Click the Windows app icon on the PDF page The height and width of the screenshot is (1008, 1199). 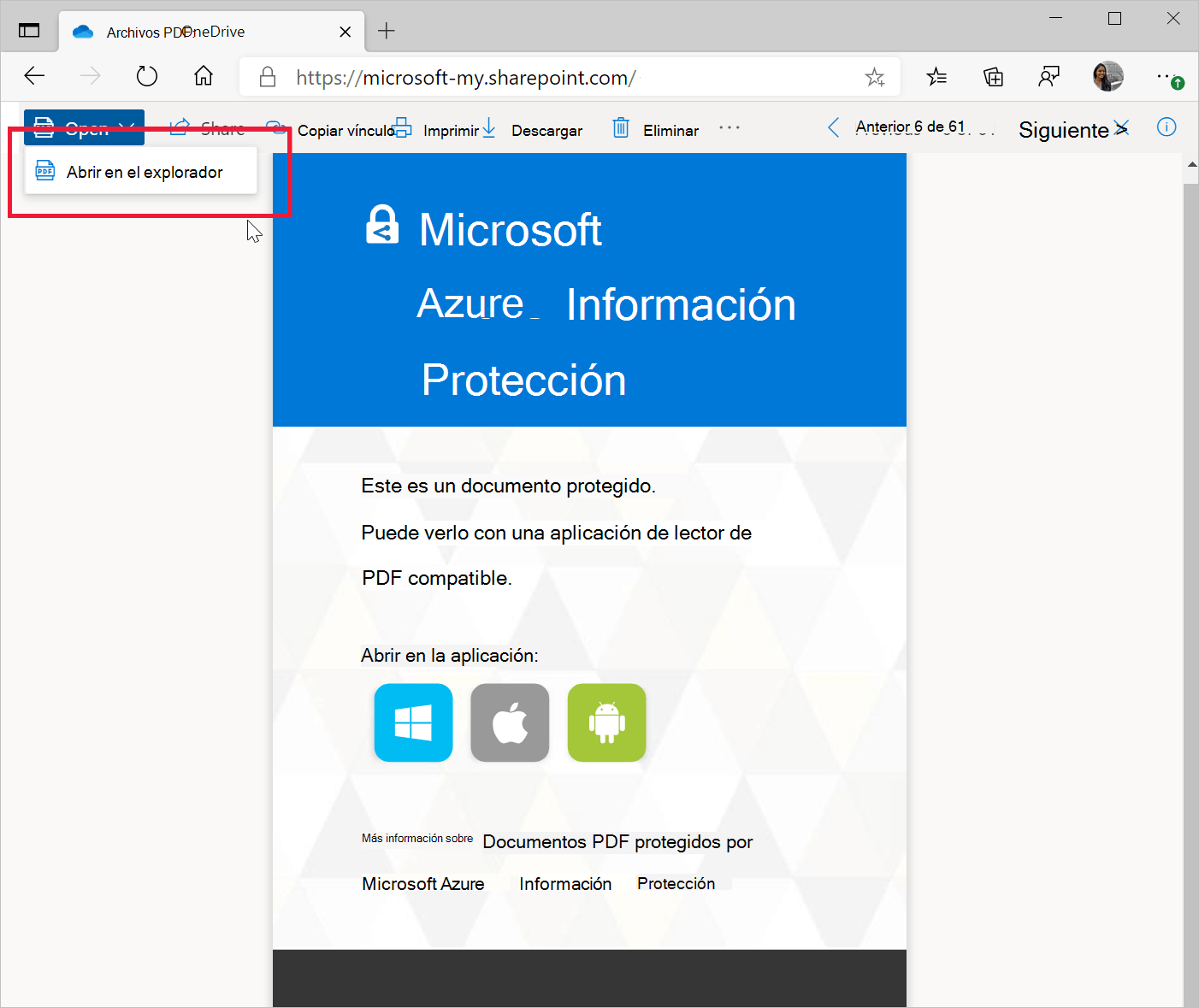click(413, 722)
